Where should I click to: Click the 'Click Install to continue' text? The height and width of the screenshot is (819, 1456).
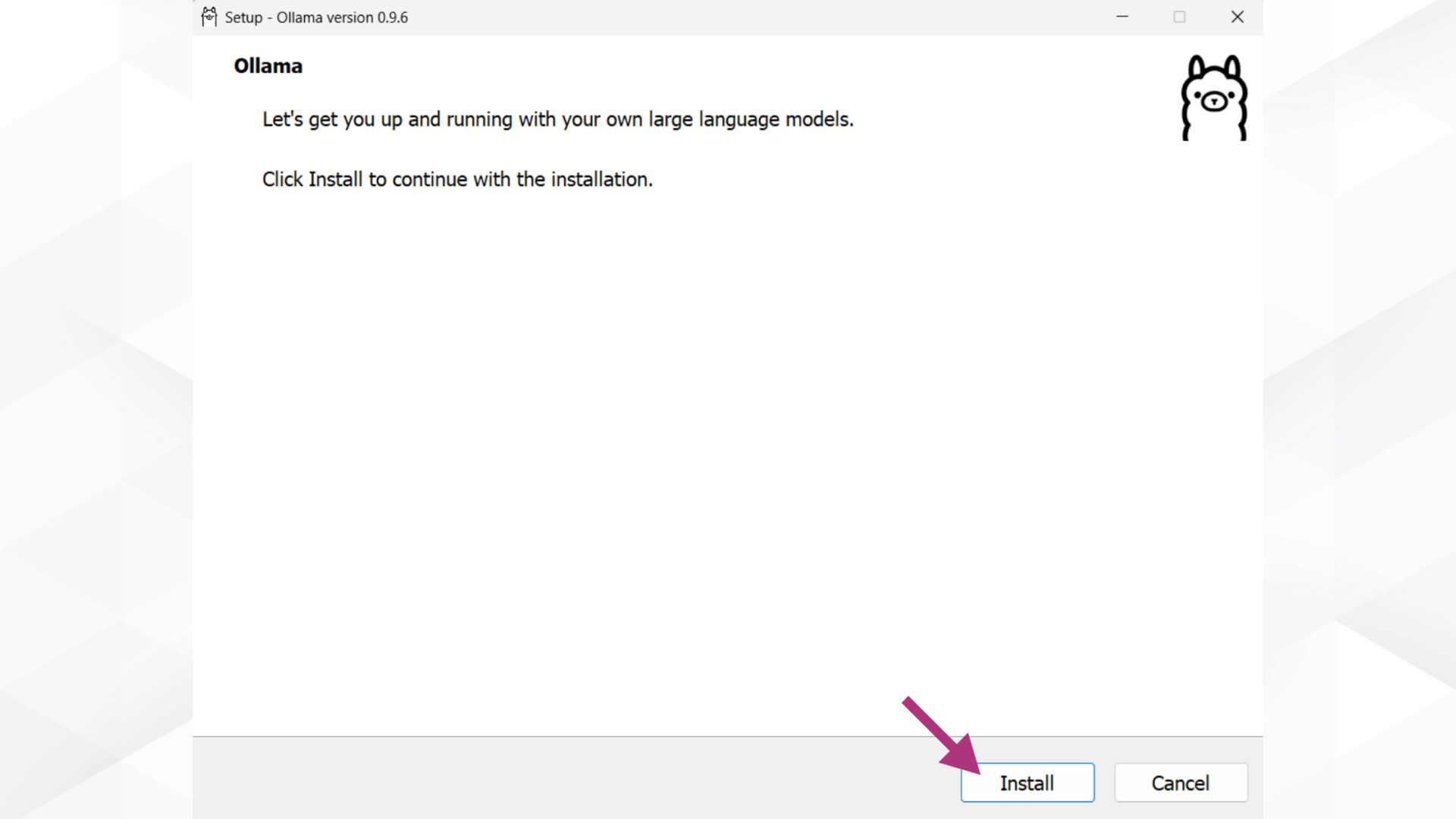pos(457,180)
